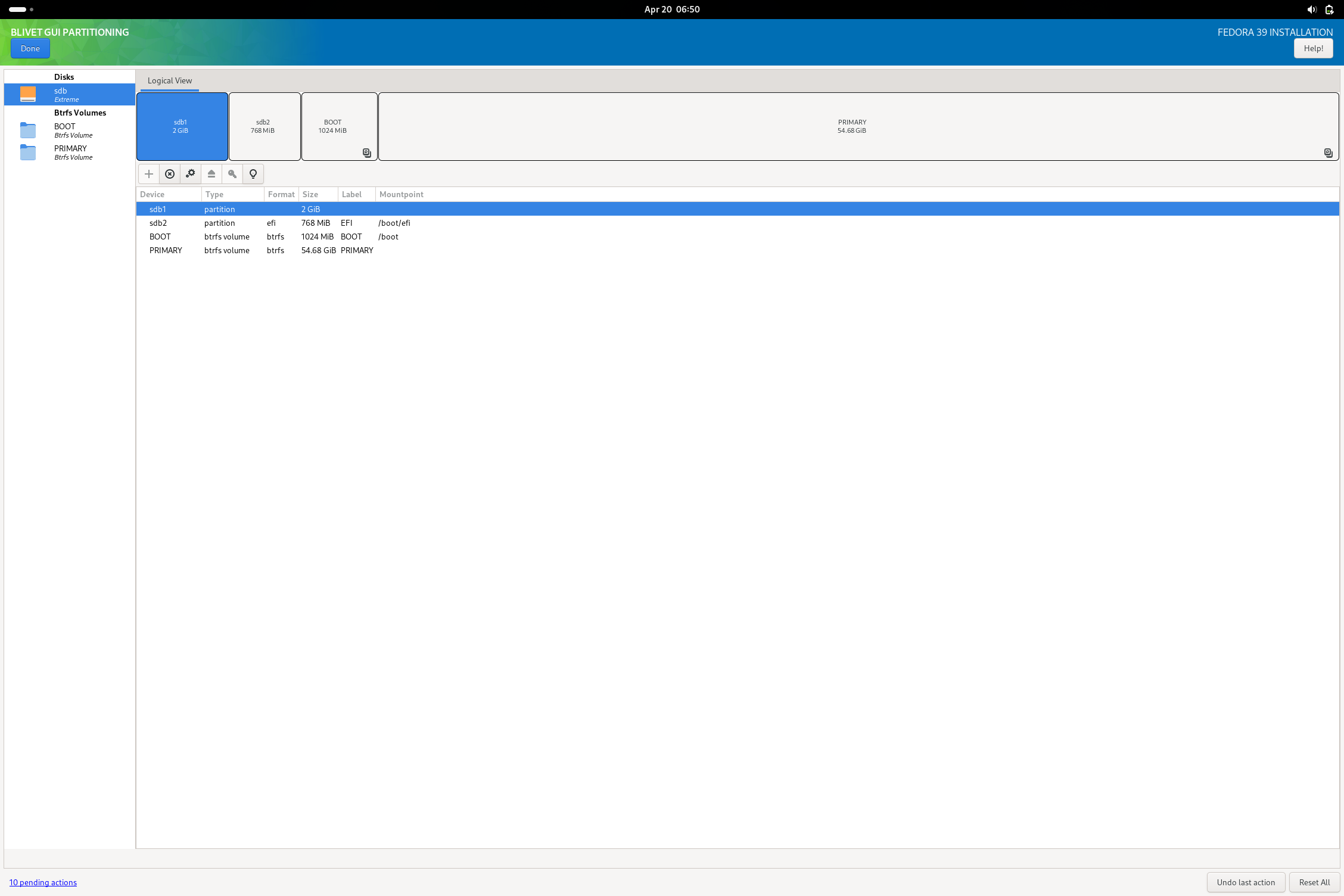Expand the stacked-layers badge on BOOT block
The height and width of the screenshot is (896, 1344).
pos(366,153)
